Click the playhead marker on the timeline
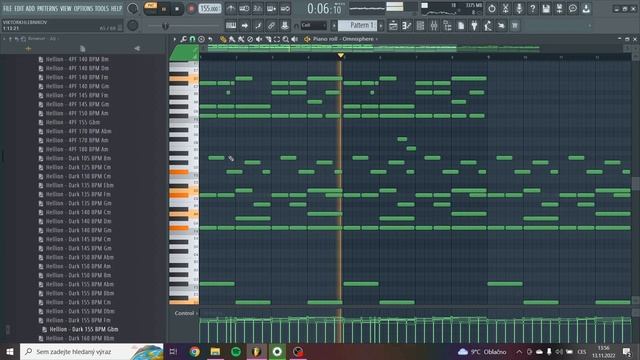The image size is (640, 360). [340, 56]
